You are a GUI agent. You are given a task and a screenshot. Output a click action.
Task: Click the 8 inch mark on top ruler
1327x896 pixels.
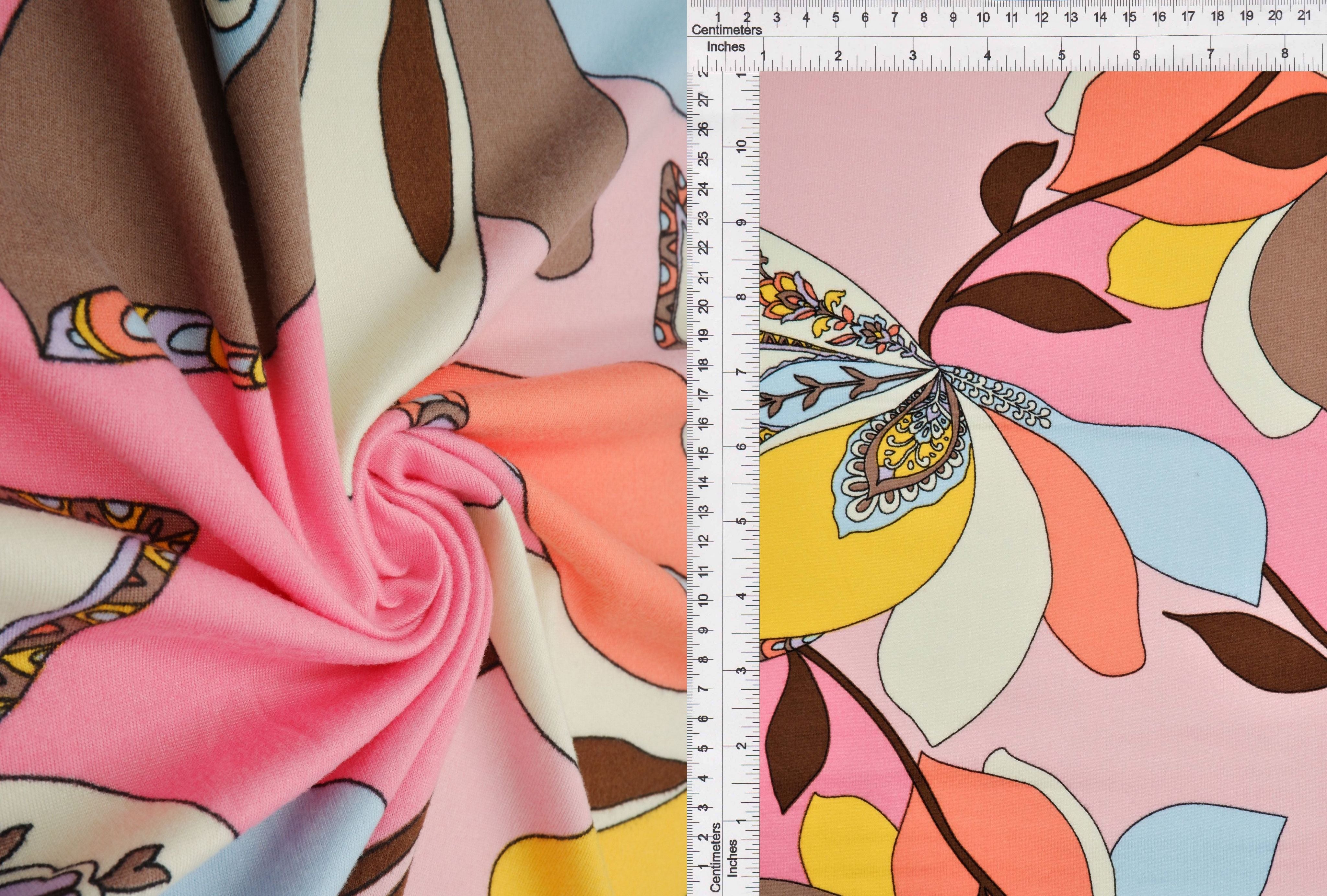tap(1285, 54)
